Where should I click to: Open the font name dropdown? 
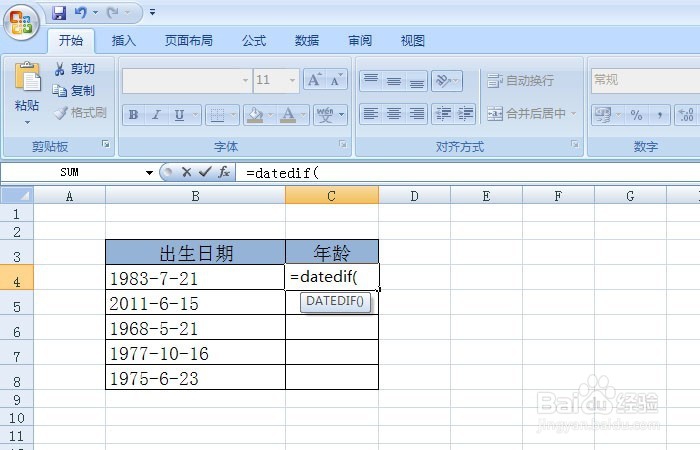point(245,81)
